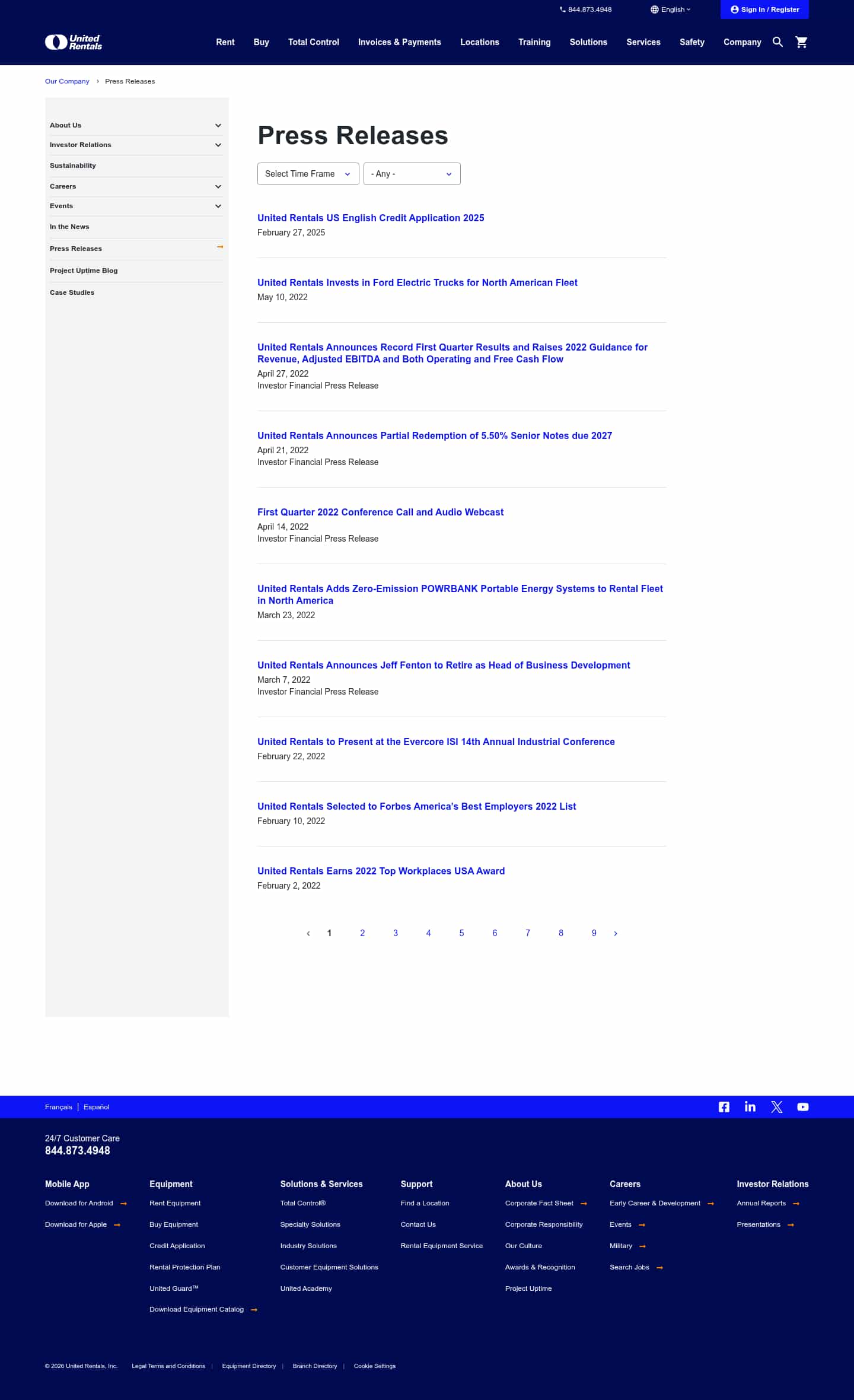854x1400 pixels.
Task: Open the Training nav item
Action: pos(534,42)
